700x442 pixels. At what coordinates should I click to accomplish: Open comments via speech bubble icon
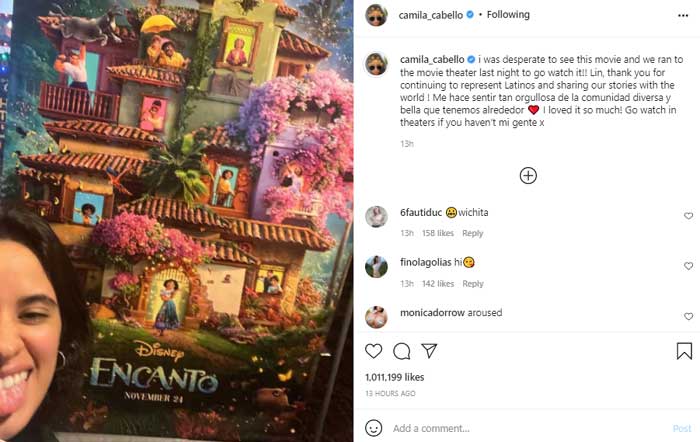click(x=401, y=351)
